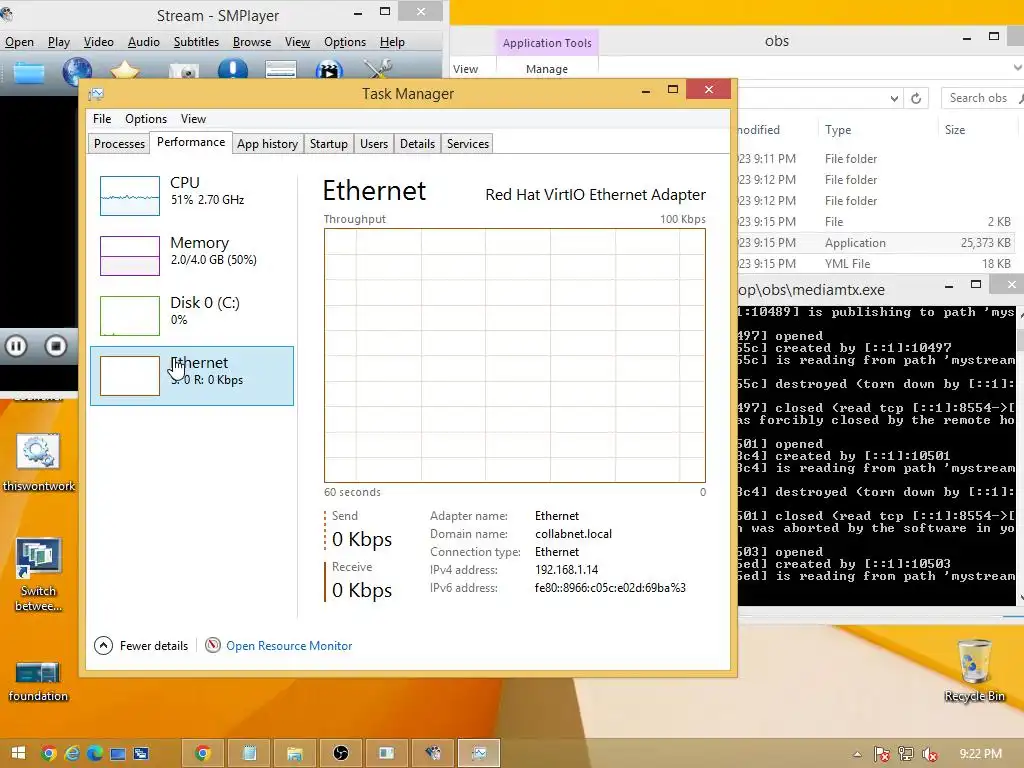This screenshot has height=768, width=1024.
Task: Open Resource Monitor link
Action: pos(289,646)
